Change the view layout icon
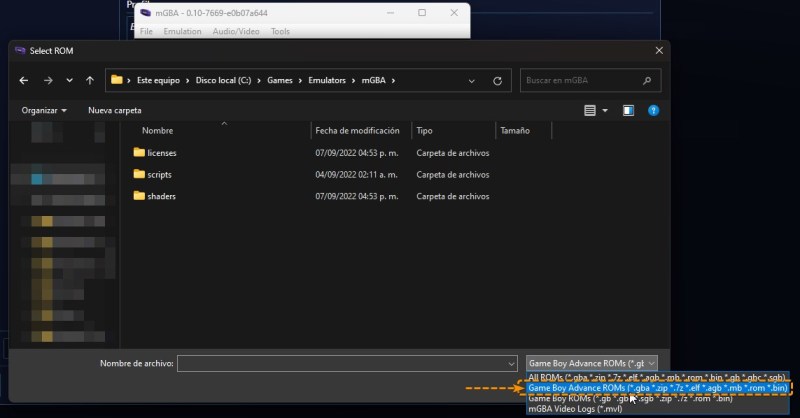 pos(590,110)
